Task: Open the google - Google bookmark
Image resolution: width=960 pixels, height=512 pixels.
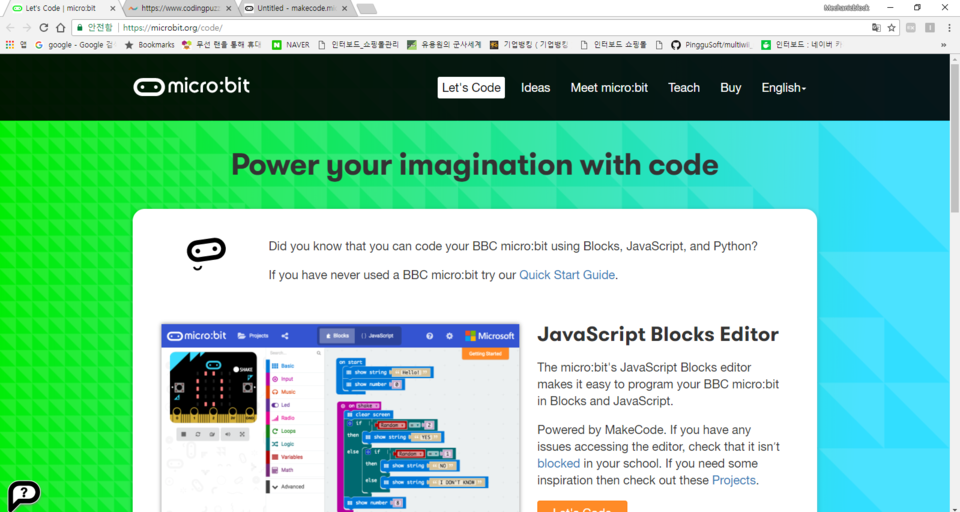Action: [77, 45]
